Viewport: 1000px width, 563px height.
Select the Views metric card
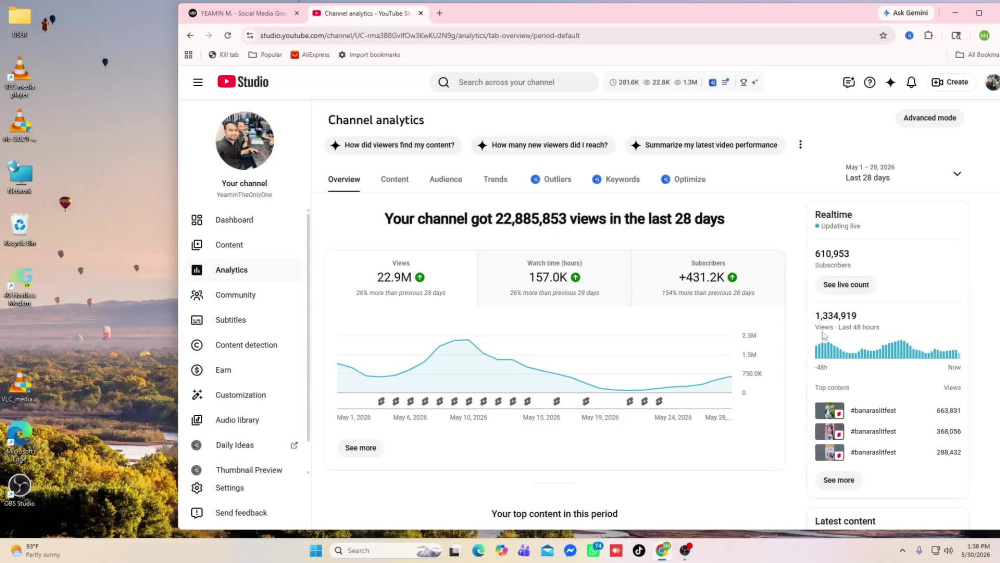click(401, 278)
